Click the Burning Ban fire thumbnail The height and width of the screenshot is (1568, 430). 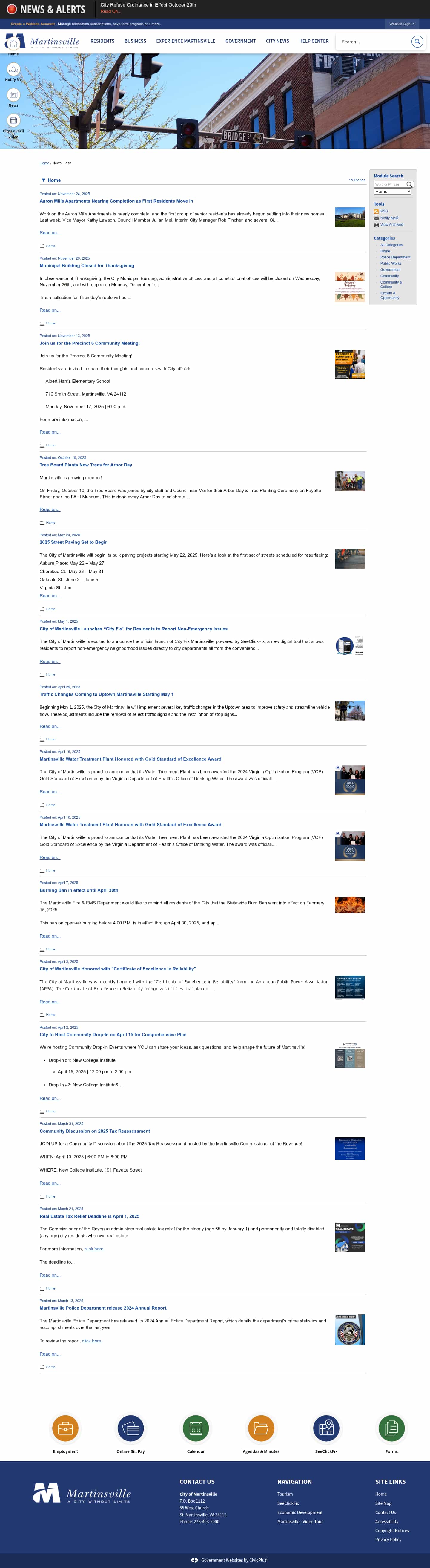coord(350,904)
